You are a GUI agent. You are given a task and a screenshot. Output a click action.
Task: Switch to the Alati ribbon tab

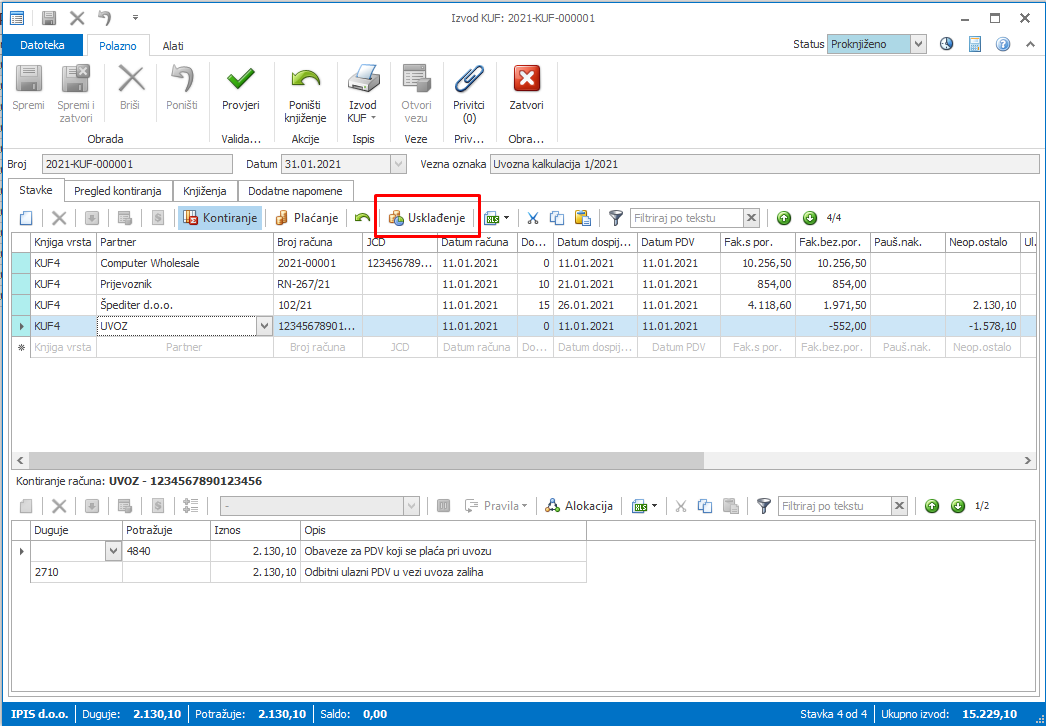173,46
